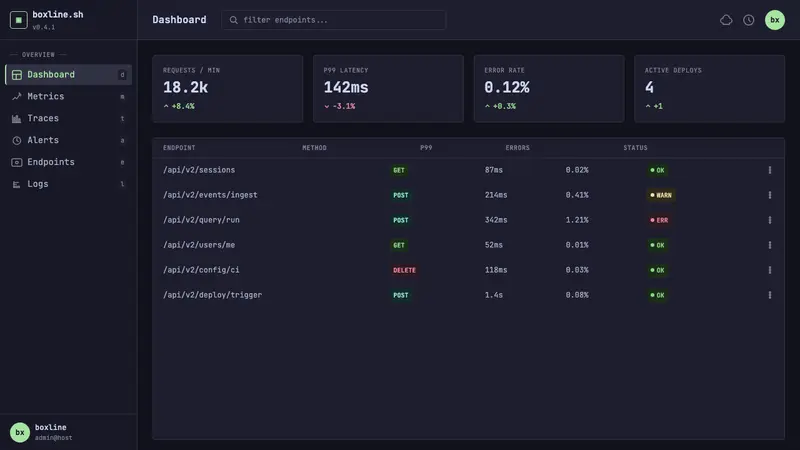The height and width of the screenshot is (450, 800).
Task: Open row menu for /api/v2/query/run
Action: point(769,220)
